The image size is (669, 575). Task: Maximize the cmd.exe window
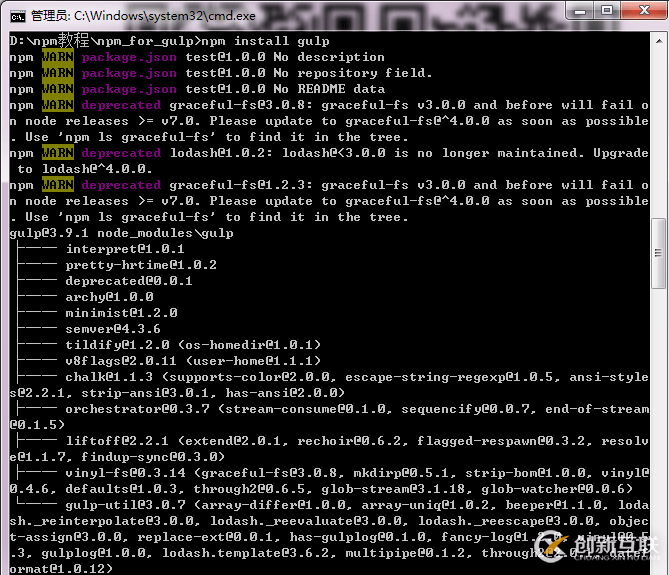point(607,11)
